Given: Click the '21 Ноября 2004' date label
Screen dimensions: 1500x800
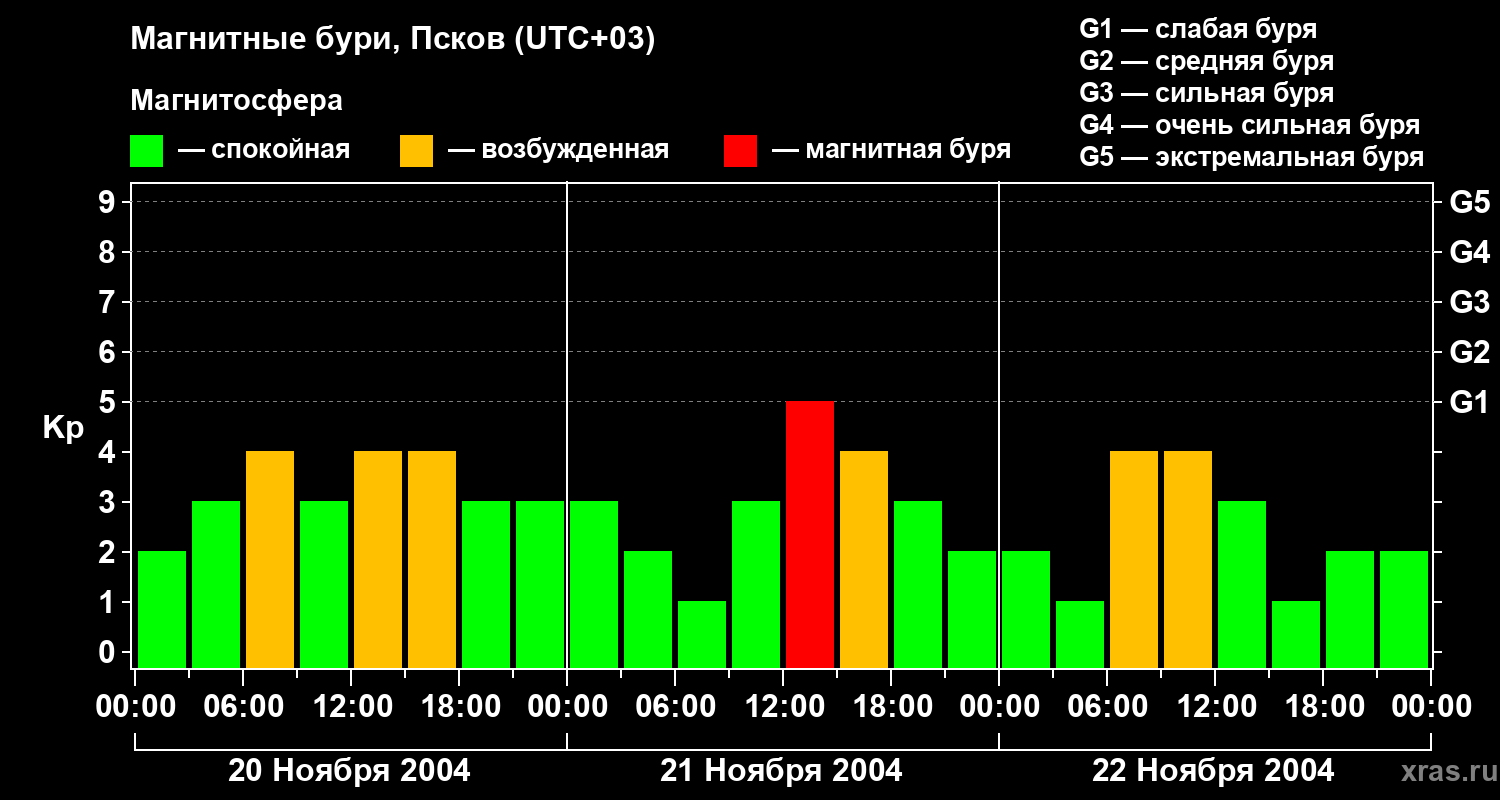Looking at the screenshot, I should pos(781,771).
